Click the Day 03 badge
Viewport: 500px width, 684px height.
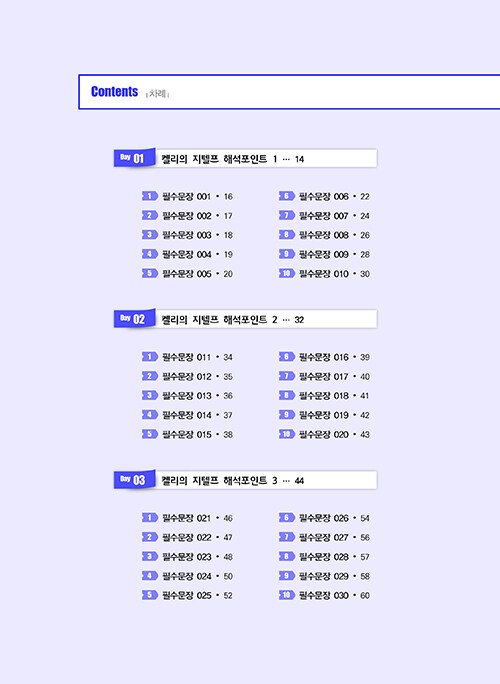(x=134, y=480)
